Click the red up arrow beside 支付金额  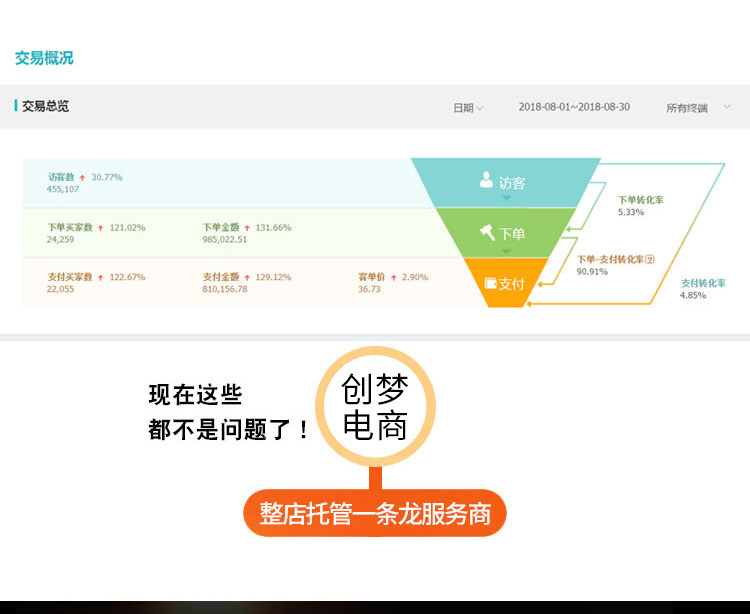coord(247,277)
